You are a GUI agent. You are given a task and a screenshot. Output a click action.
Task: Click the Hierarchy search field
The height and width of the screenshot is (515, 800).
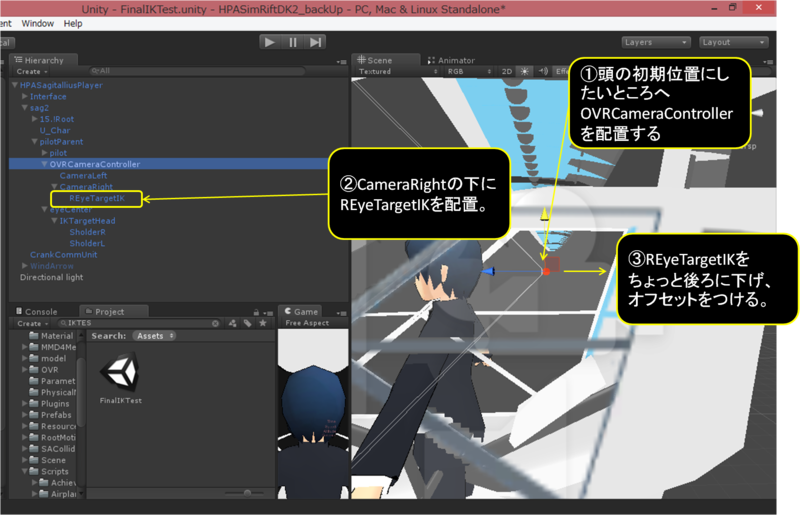tap(196, 71)
